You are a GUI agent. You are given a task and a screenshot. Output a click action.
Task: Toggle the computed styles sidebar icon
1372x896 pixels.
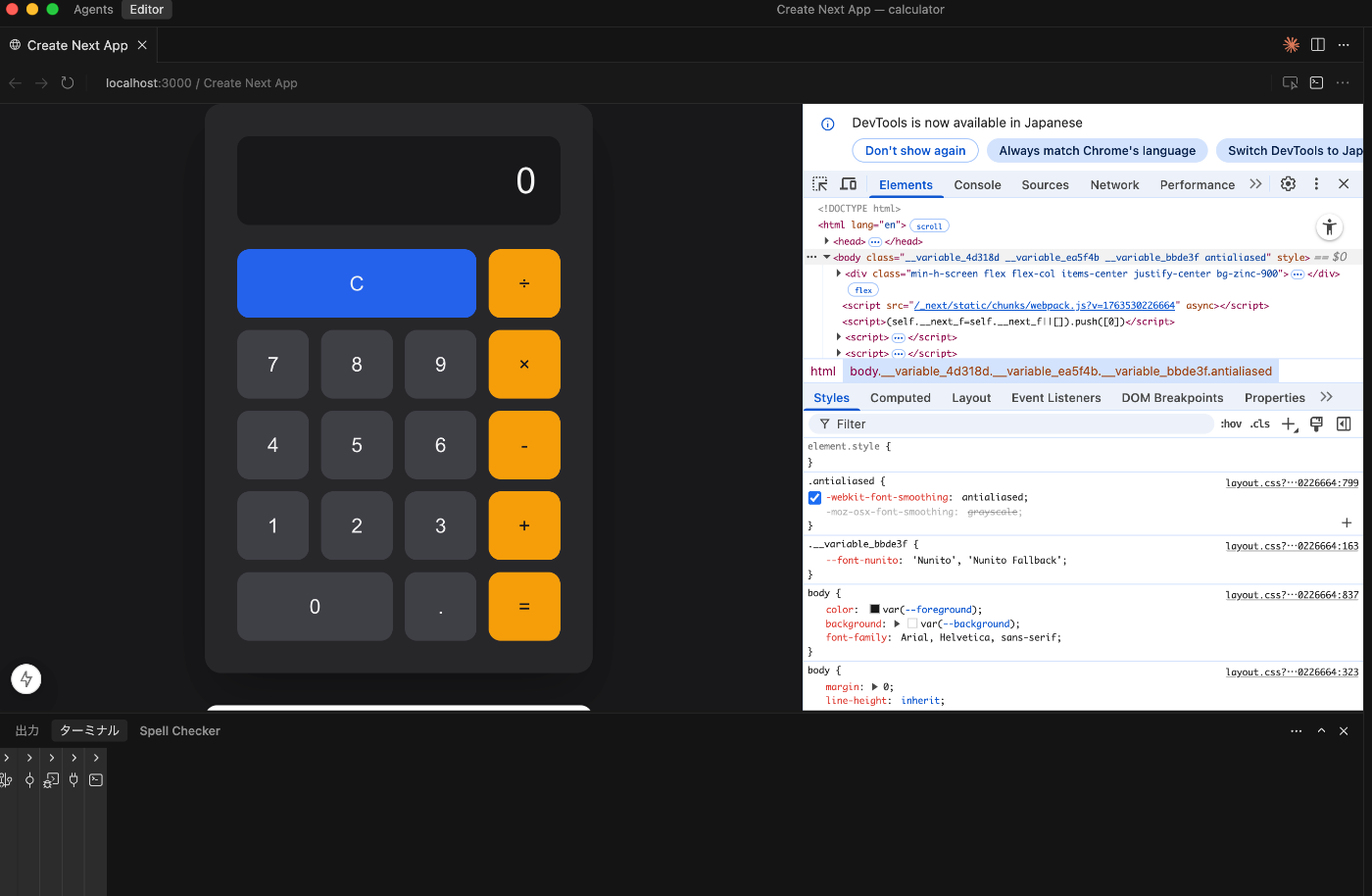[x=1344, y=424]
